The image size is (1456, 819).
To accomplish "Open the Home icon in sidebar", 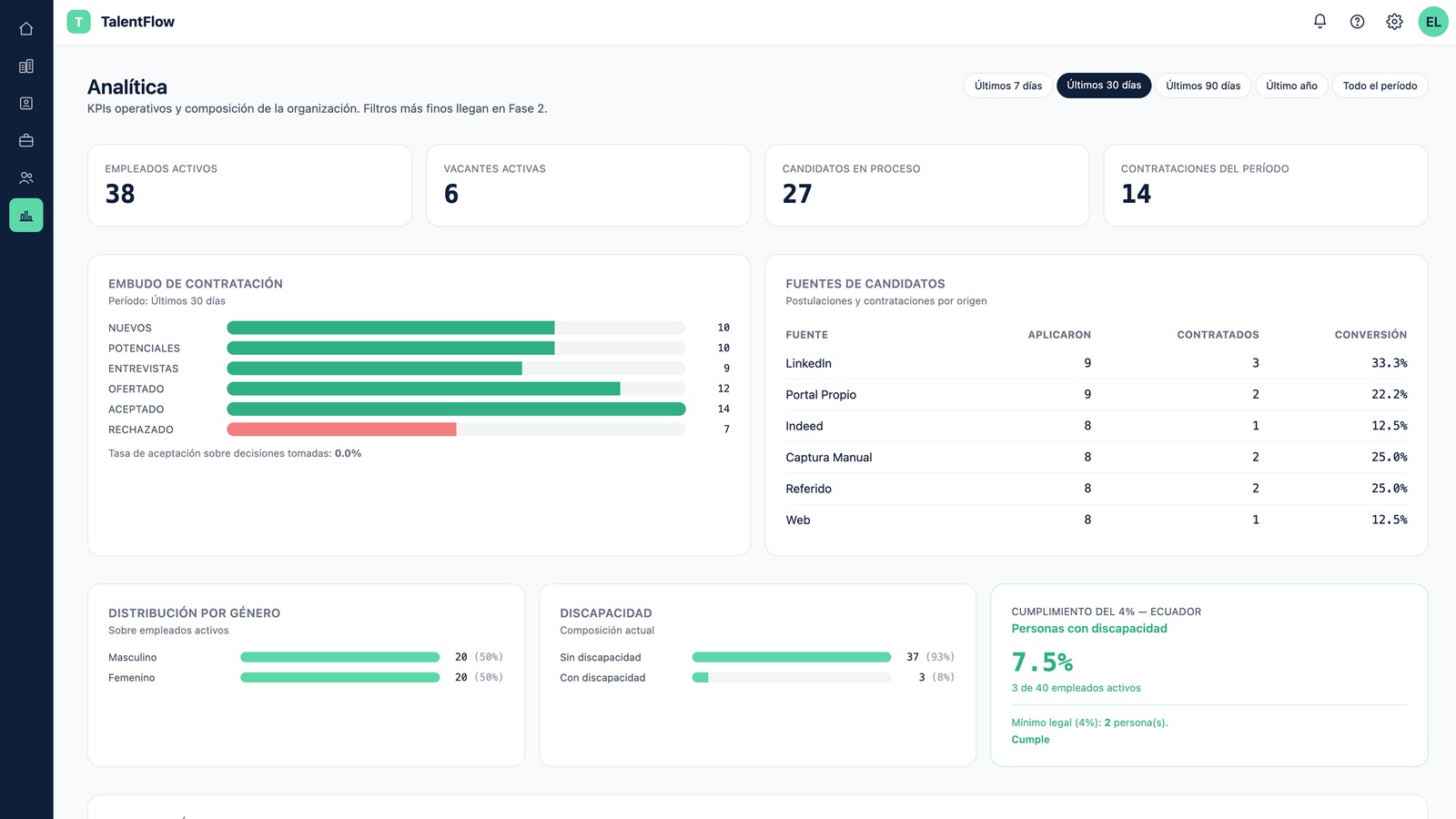I will point(26,29).
